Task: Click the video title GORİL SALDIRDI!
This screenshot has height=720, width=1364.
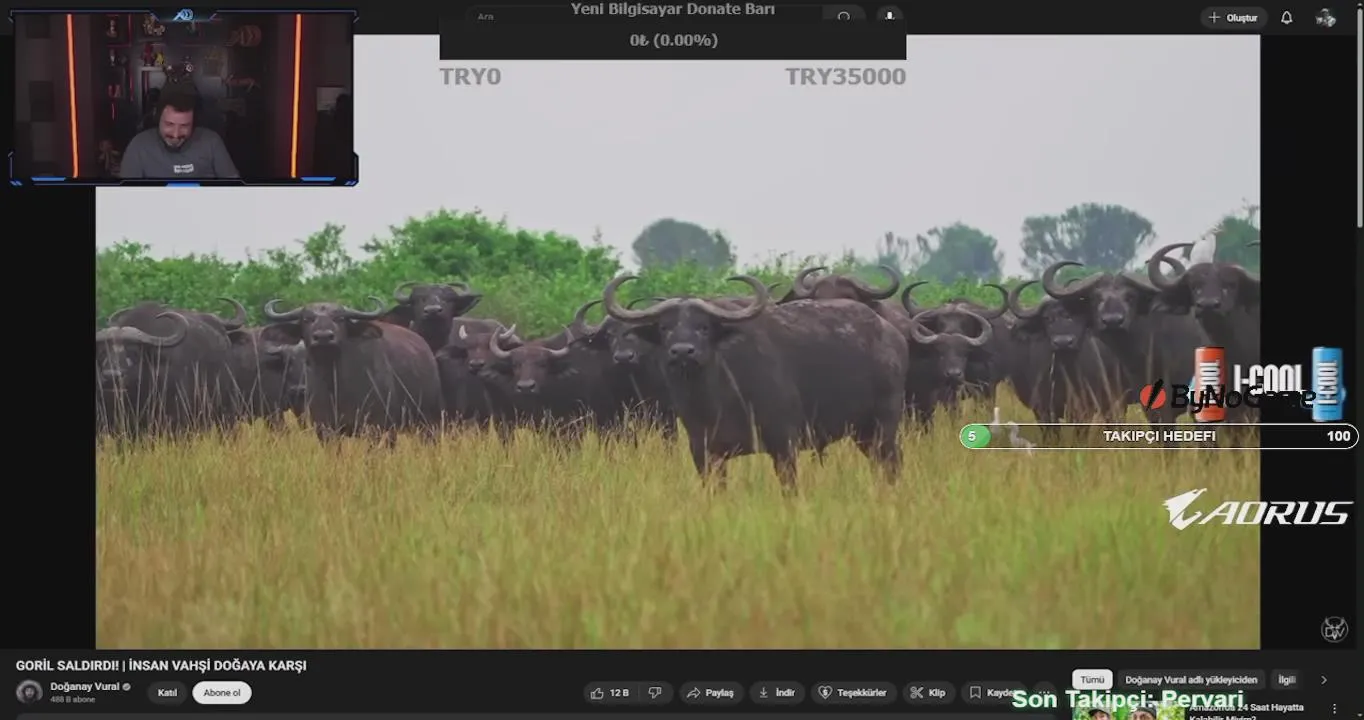Action: (x=161, y=666)
